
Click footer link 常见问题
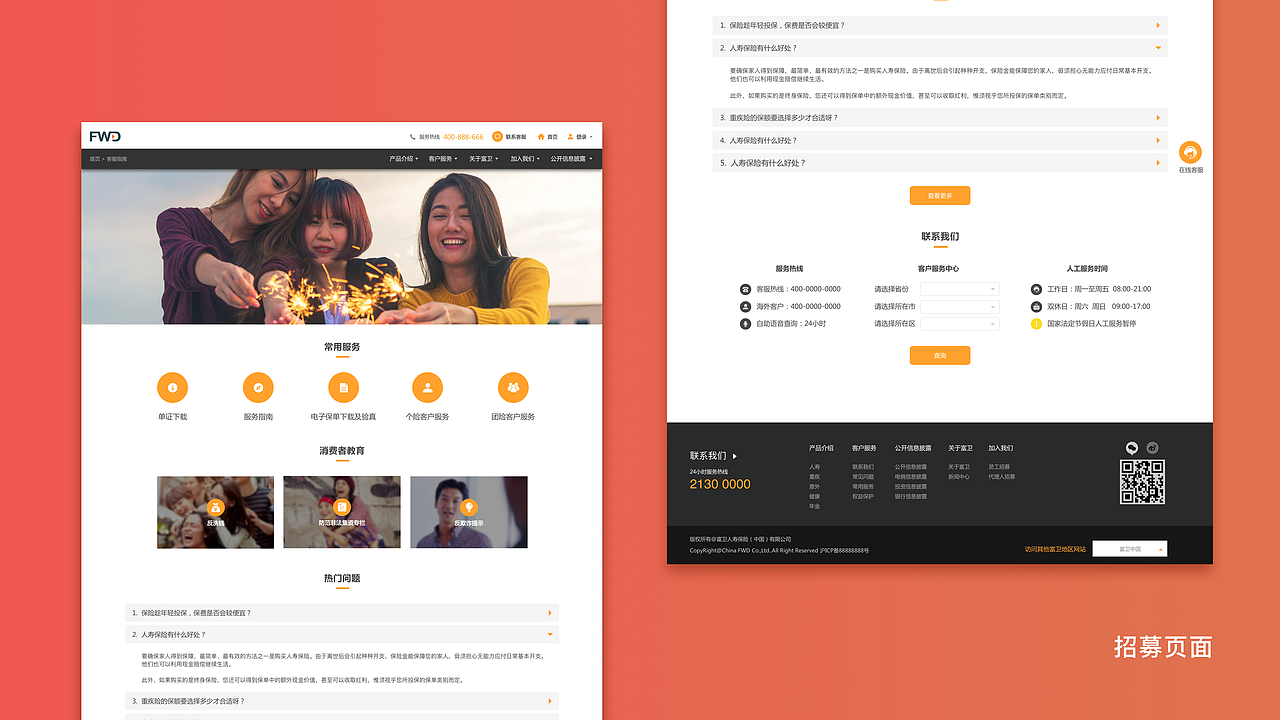click(x=863, y=477)
